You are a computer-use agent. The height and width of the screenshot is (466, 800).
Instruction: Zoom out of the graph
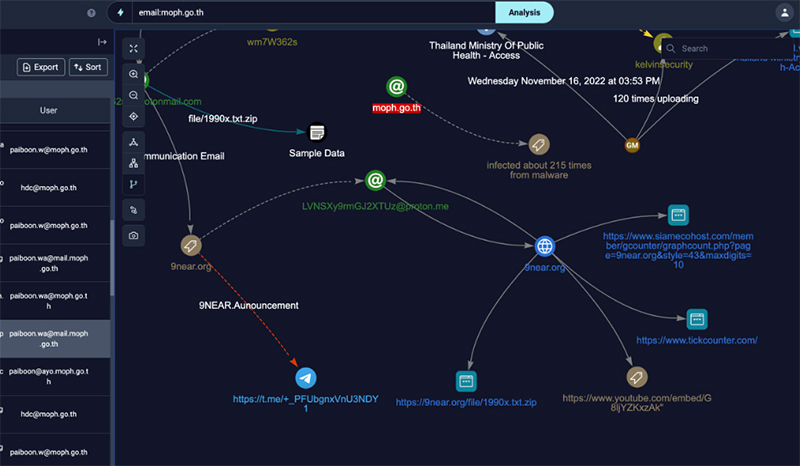[x=134, y=95]
